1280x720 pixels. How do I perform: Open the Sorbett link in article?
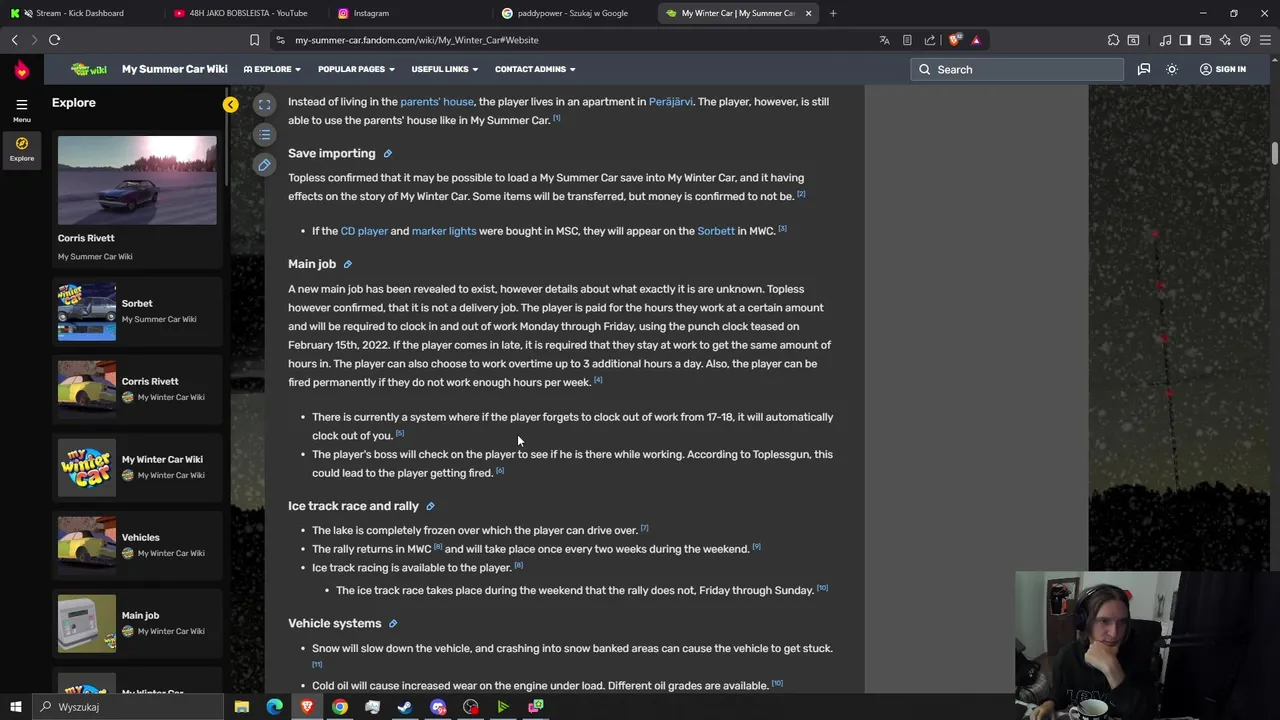[716, 231]
